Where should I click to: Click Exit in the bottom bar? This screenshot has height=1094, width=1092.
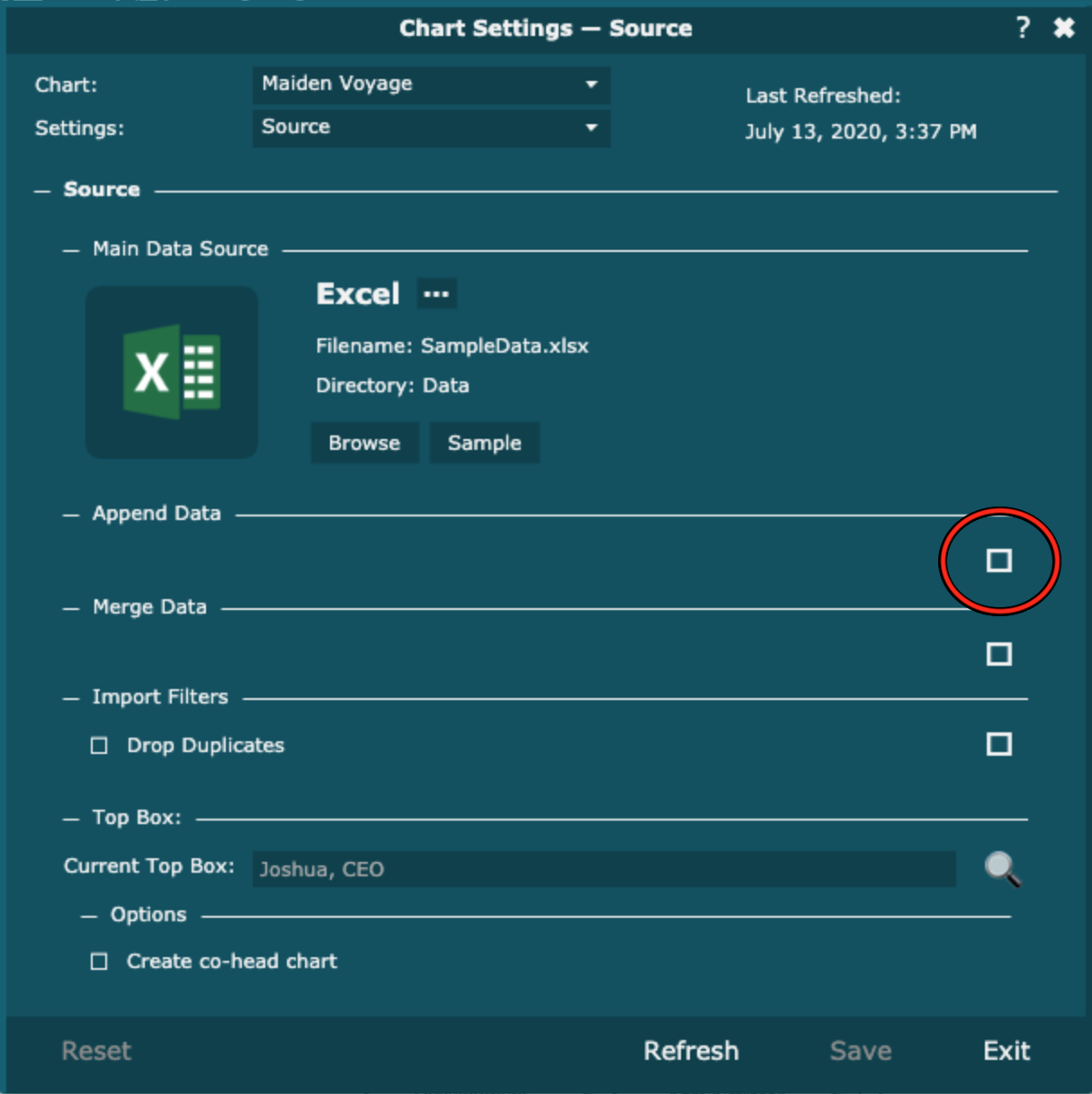1006,1051
